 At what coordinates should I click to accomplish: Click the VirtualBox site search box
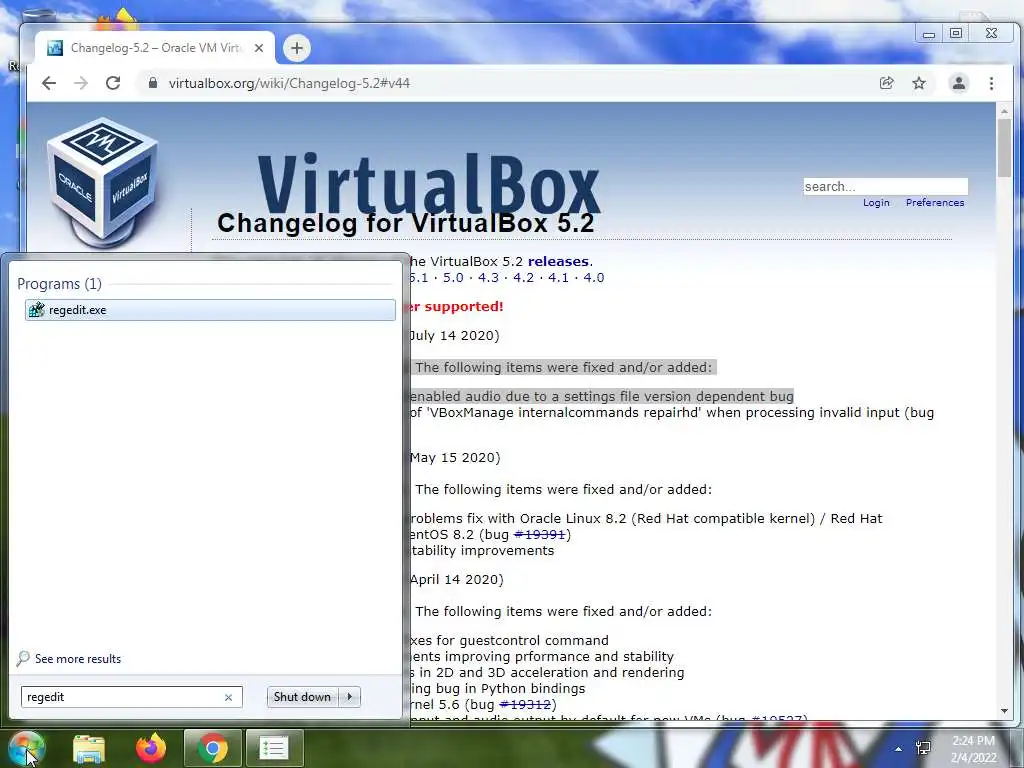tap(886, 186)
